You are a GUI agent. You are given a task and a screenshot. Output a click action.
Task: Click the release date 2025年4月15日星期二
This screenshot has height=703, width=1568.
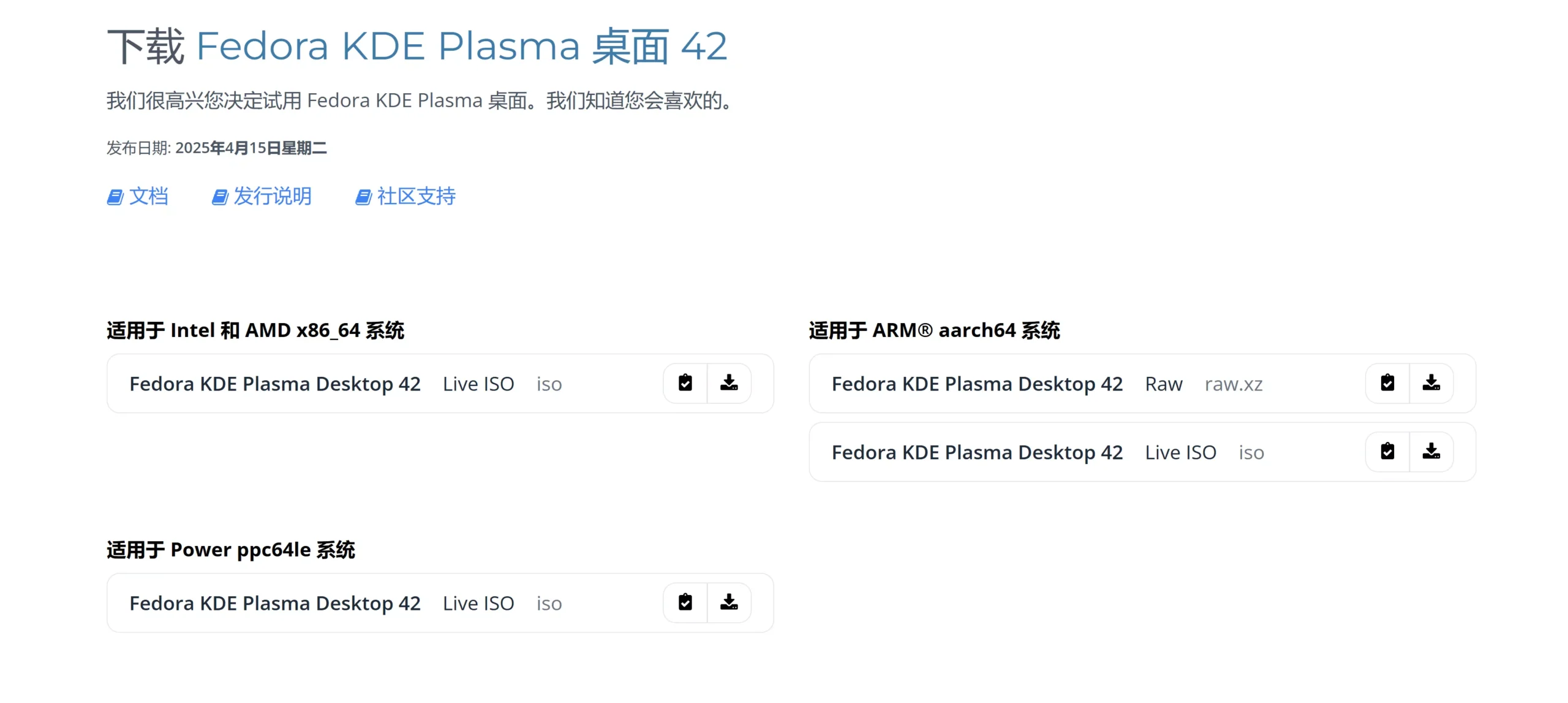(251, 148)
